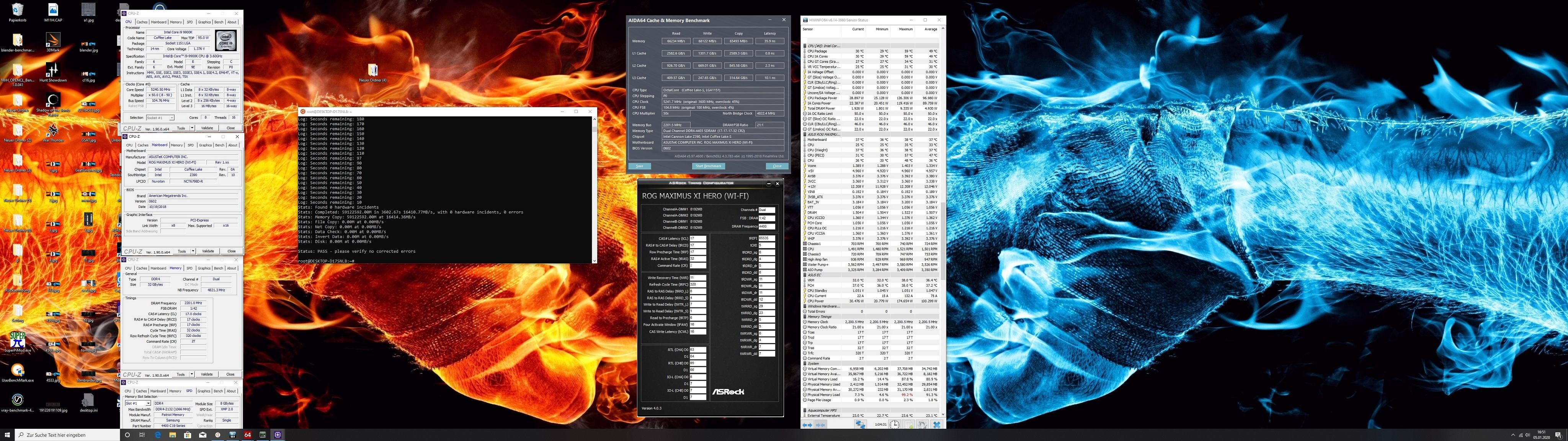
Task: Open the Tools dropdown arrow in the top CPU-Z window
Action: [x=192, y=128]
